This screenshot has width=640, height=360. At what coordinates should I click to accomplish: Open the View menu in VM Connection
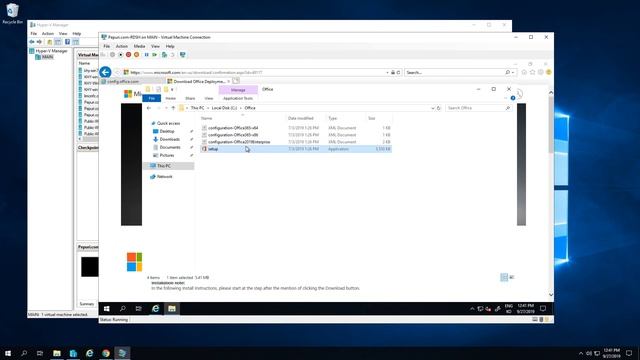tap(155, 46)
